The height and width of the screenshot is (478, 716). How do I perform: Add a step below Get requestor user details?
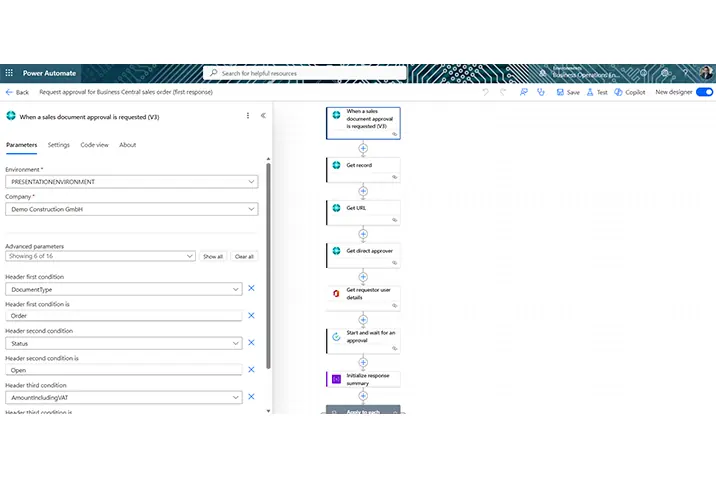coord(363,320)
